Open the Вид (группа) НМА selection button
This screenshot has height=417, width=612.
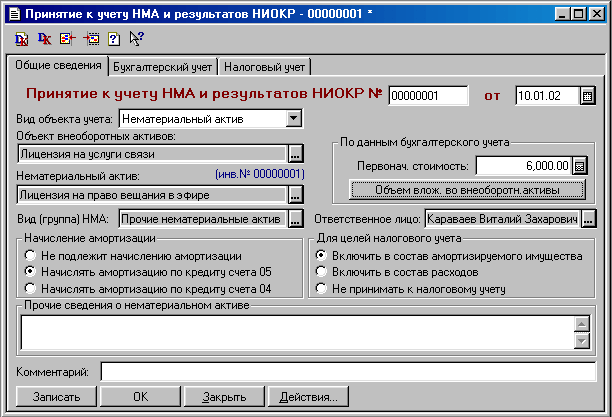click(295, 219)
